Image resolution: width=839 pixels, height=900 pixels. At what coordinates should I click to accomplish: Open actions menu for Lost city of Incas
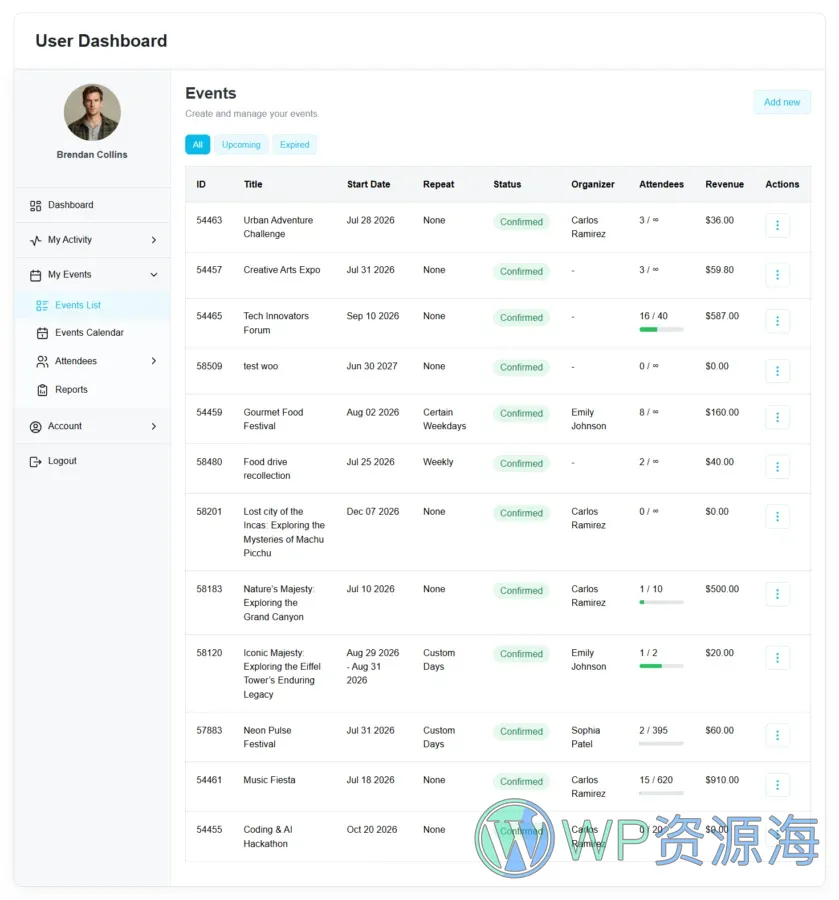coord(777,517)
